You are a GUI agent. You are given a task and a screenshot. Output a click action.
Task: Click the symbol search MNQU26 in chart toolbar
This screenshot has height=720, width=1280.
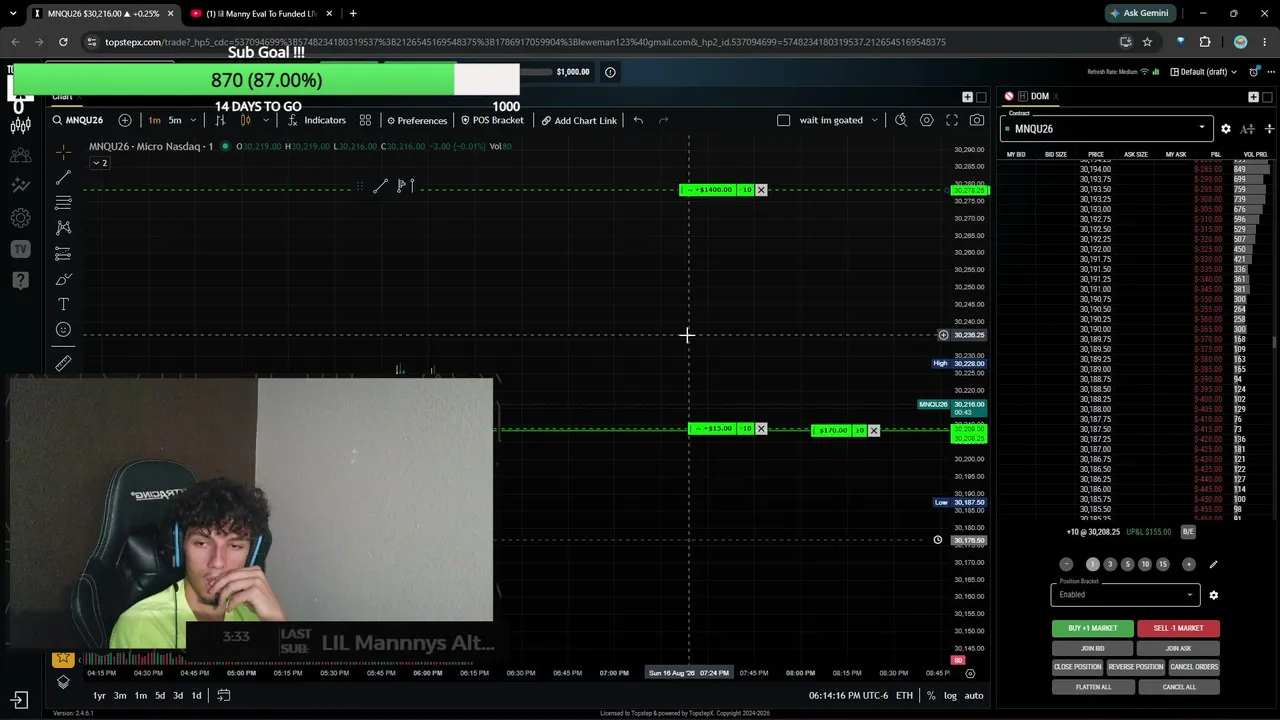(78, 120)
